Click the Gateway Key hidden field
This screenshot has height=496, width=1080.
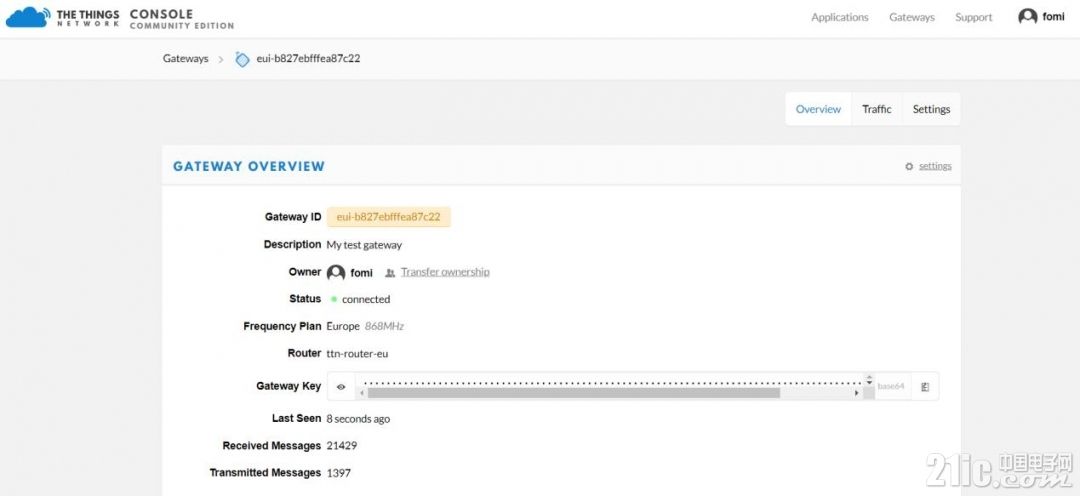tap(612, 382)
